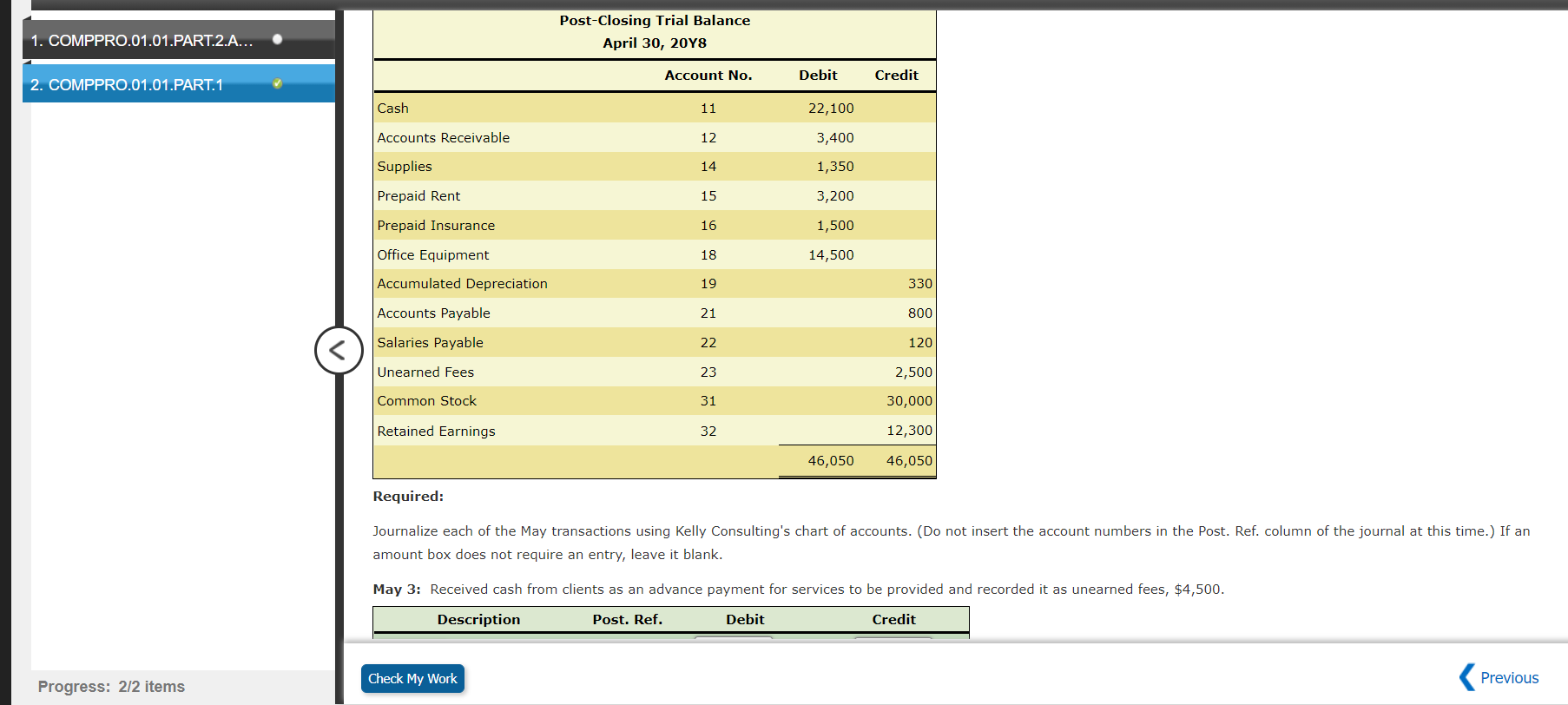Screen dimensions: 1568x705
Task: Click the white status dot on item 1
Action: (277, 39)
